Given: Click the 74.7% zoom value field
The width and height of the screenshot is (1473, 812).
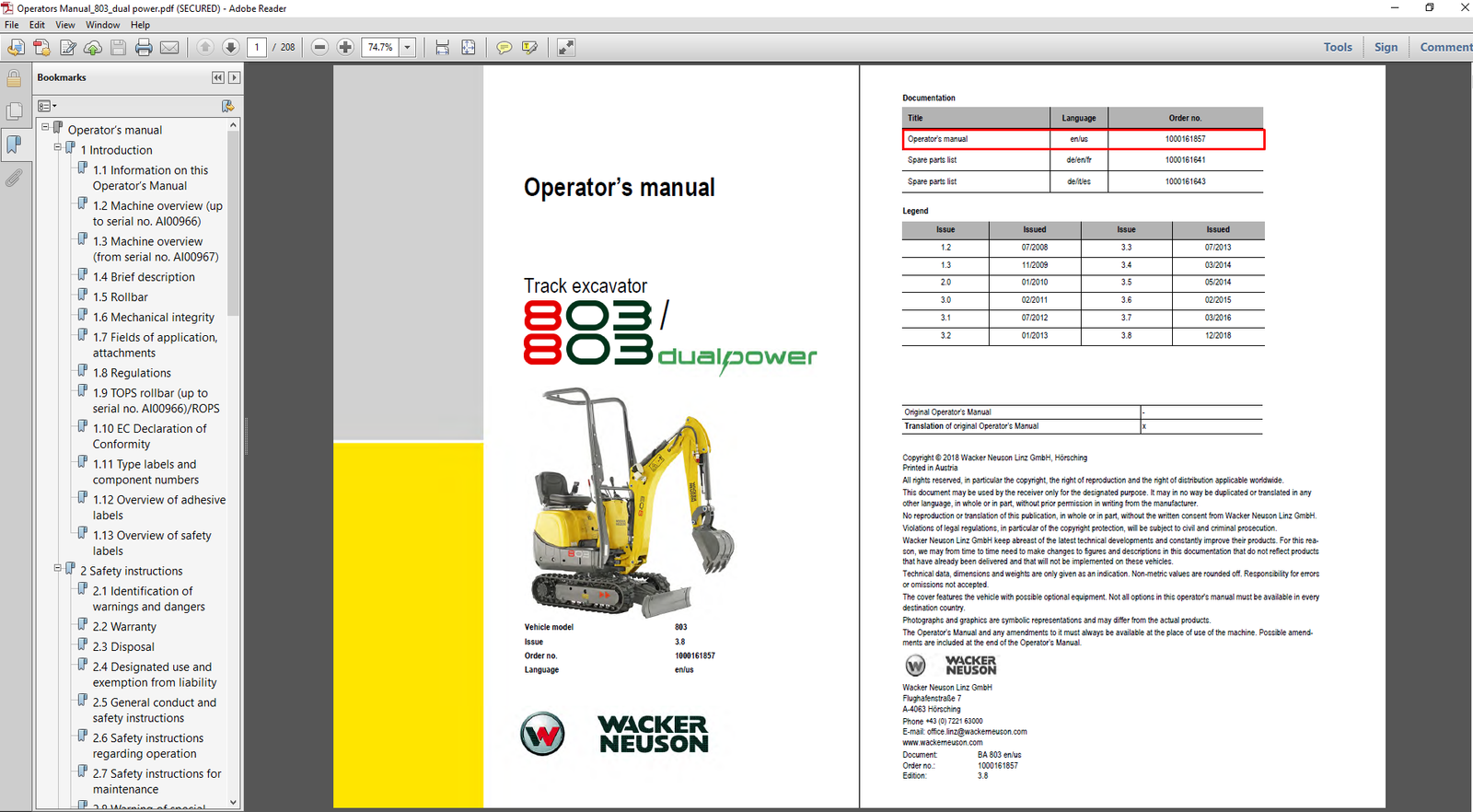Looking at the screenshot, I should 380,47.
